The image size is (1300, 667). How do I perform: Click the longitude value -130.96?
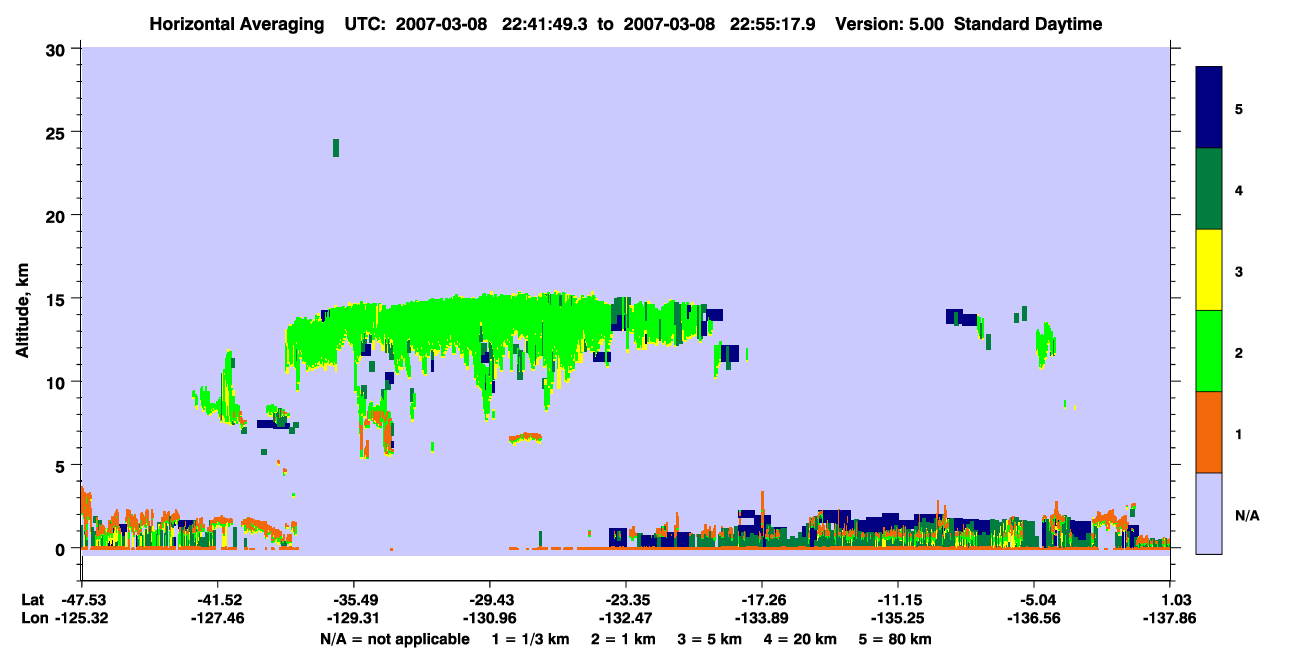pyautogui.click(x=489, y=619)
